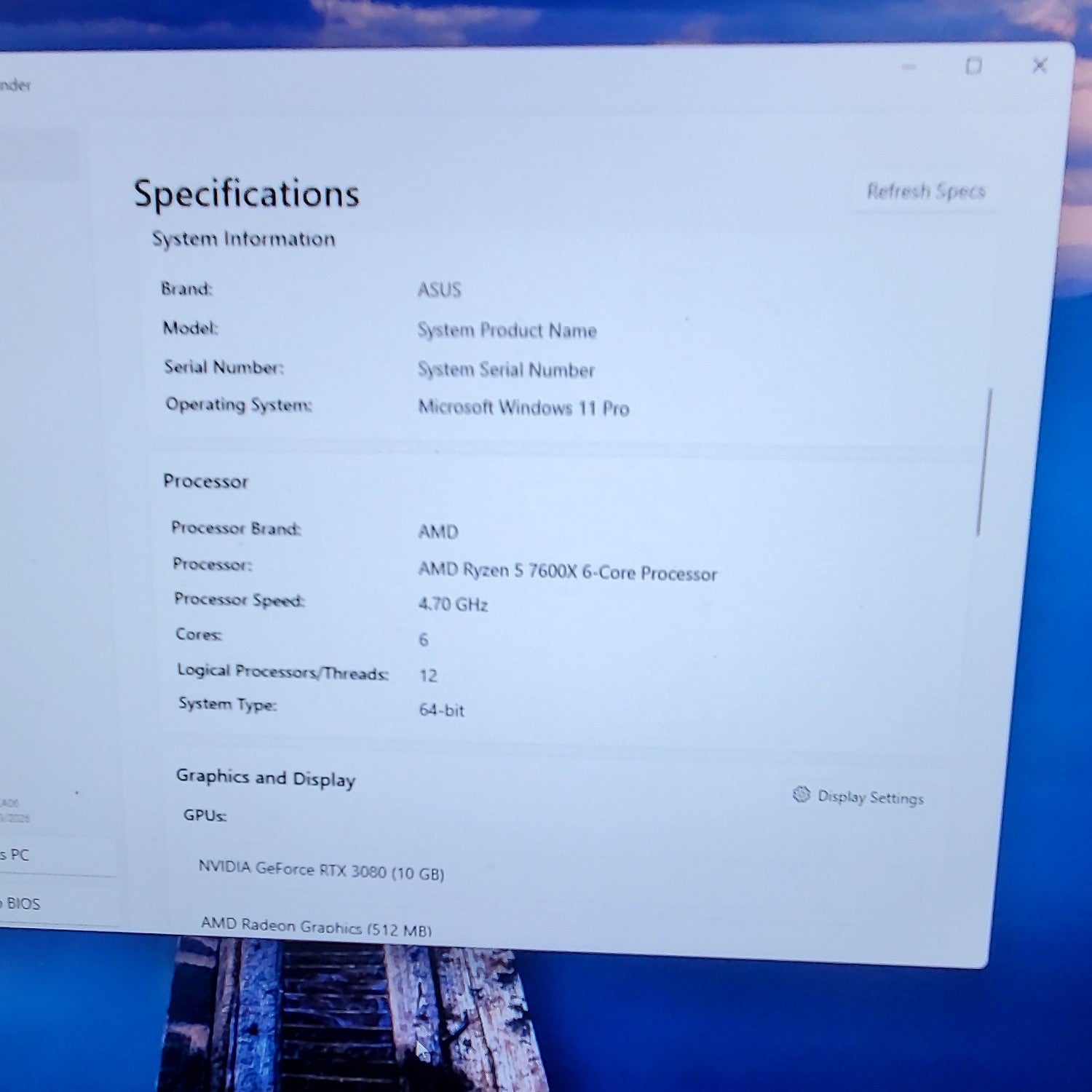Screen dimensions: 1092x1092
Task: Click the Cores value '6'
Action: (424, 639)
